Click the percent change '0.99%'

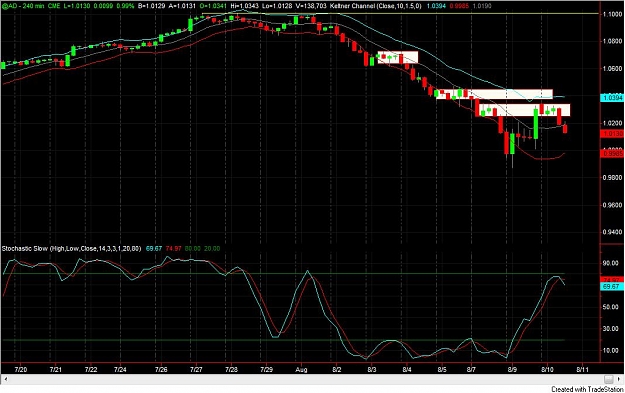125,6
